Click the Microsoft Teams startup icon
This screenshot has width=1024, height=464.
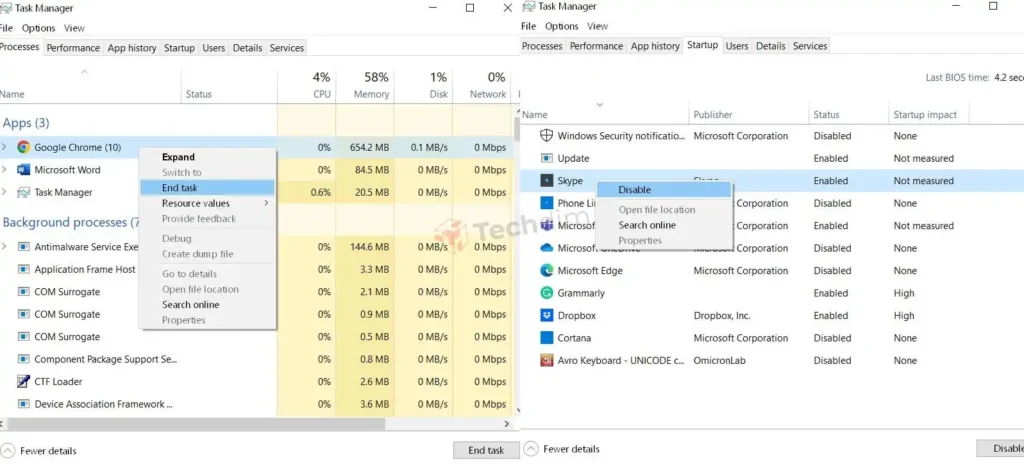[x=547, y=225]
